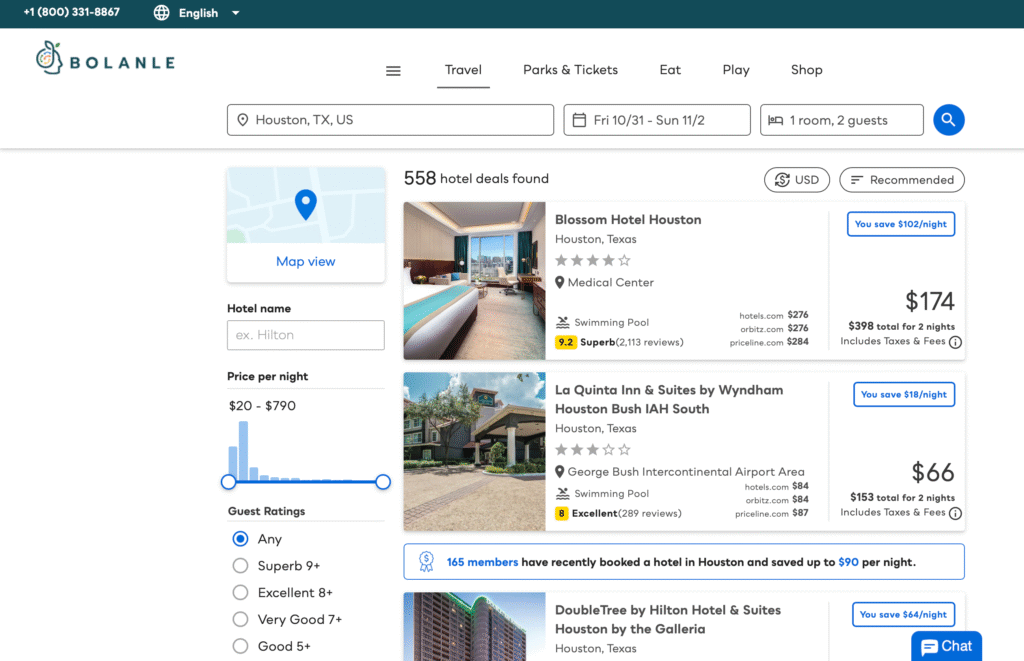
Task: Click the 558 hotel deals found heading
Action: [476, 178]
